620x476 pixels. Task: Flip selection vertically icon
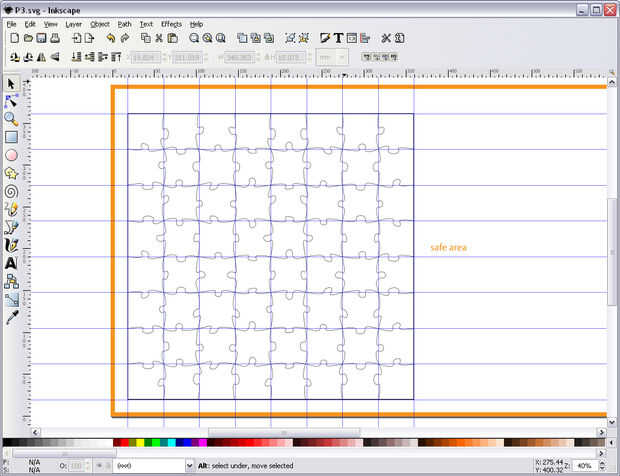(x=55, y=57)
